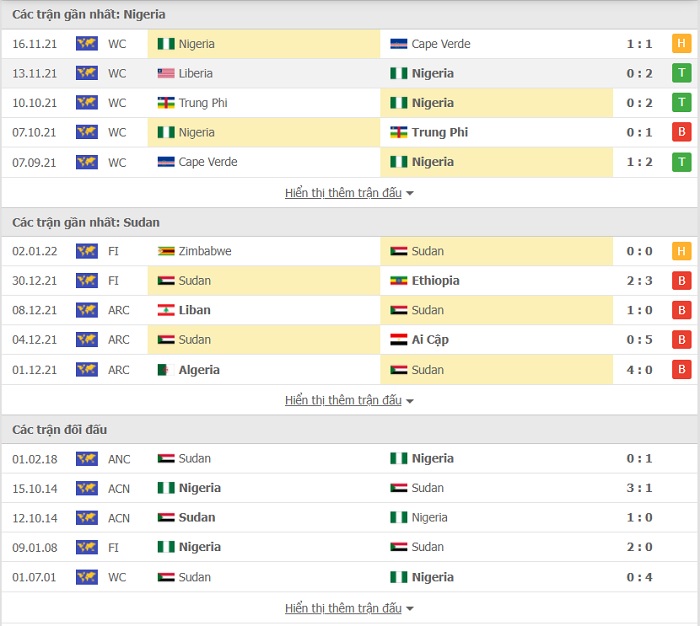Expand more Sudan recent matches
700x626 pixels.
point(349,400)
